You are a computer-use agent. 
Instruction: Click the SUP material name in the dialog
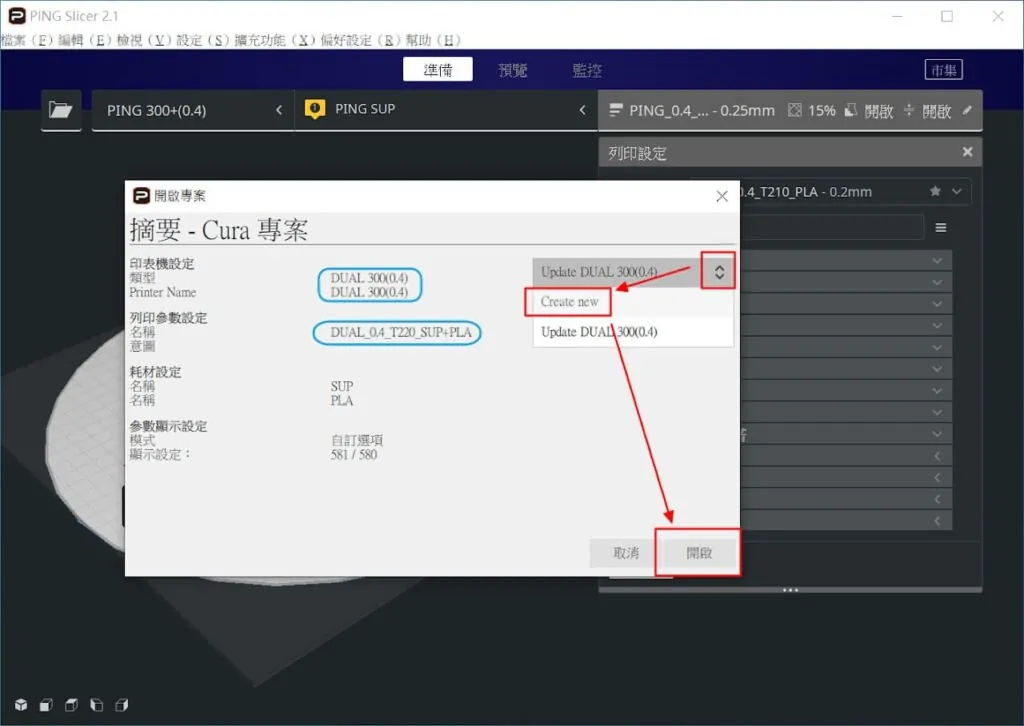coord(342,386)
